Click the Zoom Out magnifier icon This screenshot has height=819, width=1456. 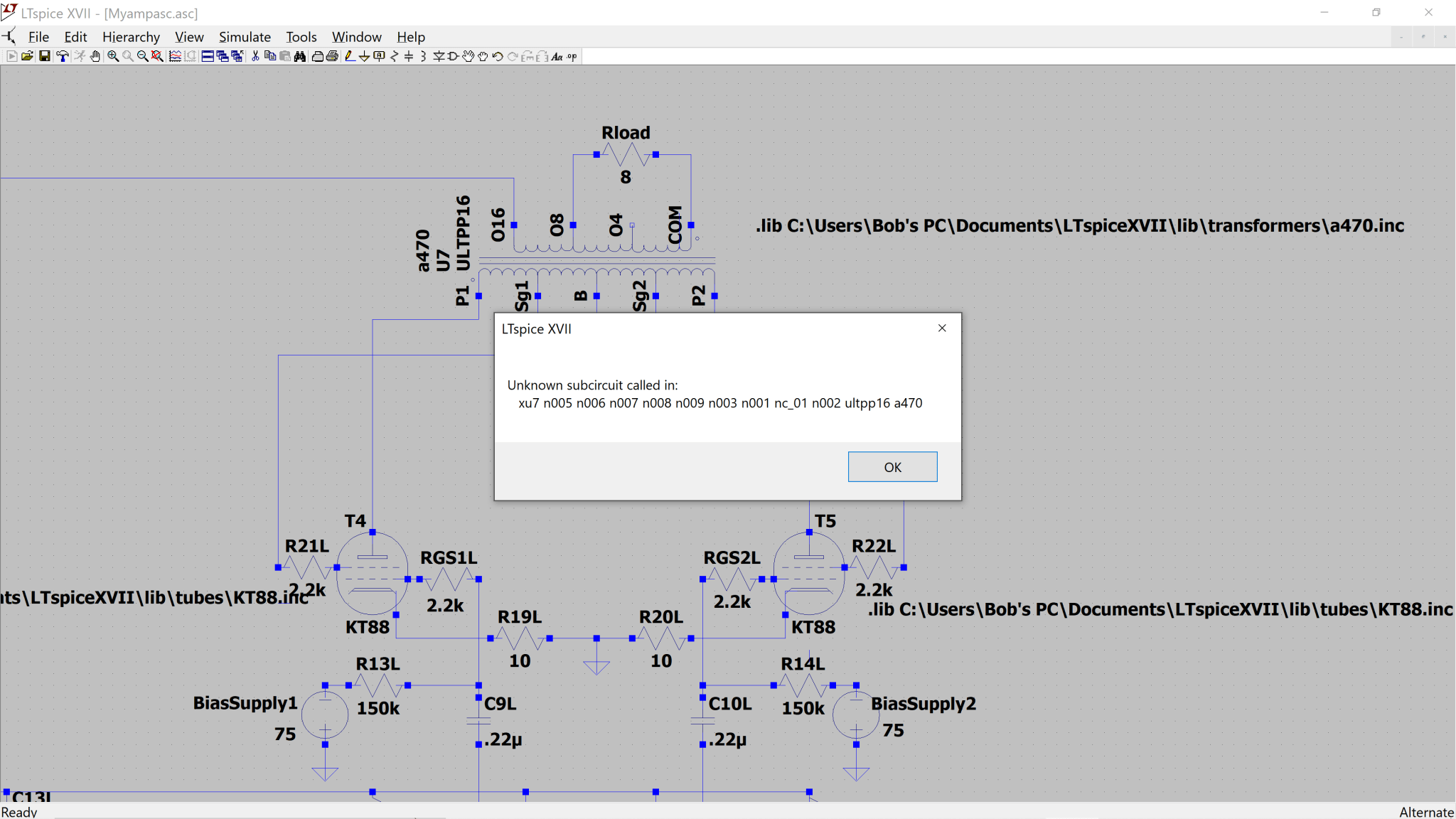click(x=142, y=56)
